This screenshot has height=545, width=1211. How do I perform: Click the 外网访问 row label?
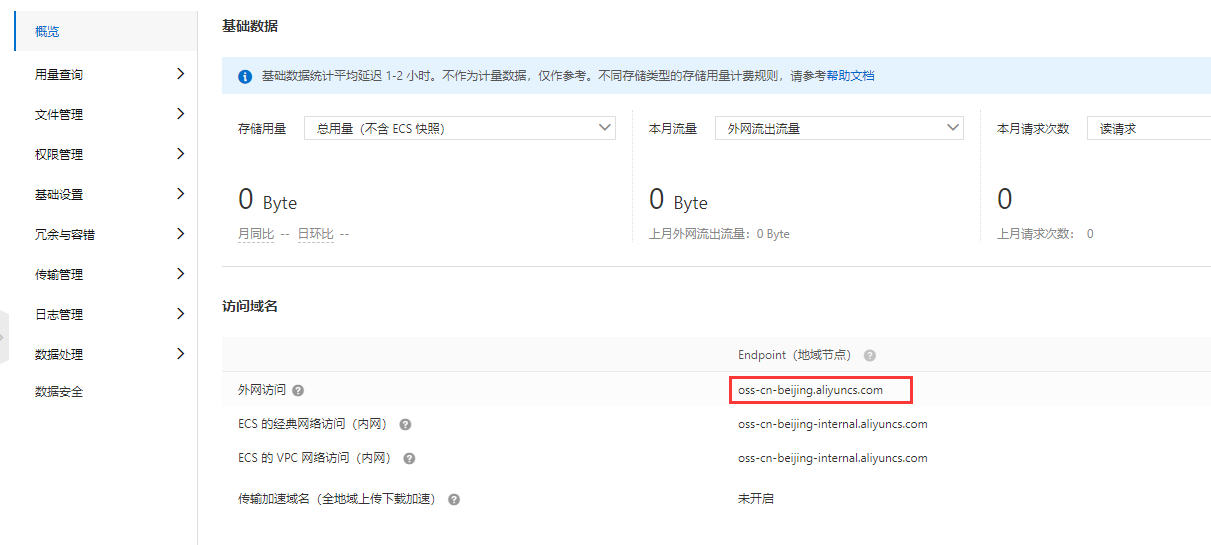[261, 390]
